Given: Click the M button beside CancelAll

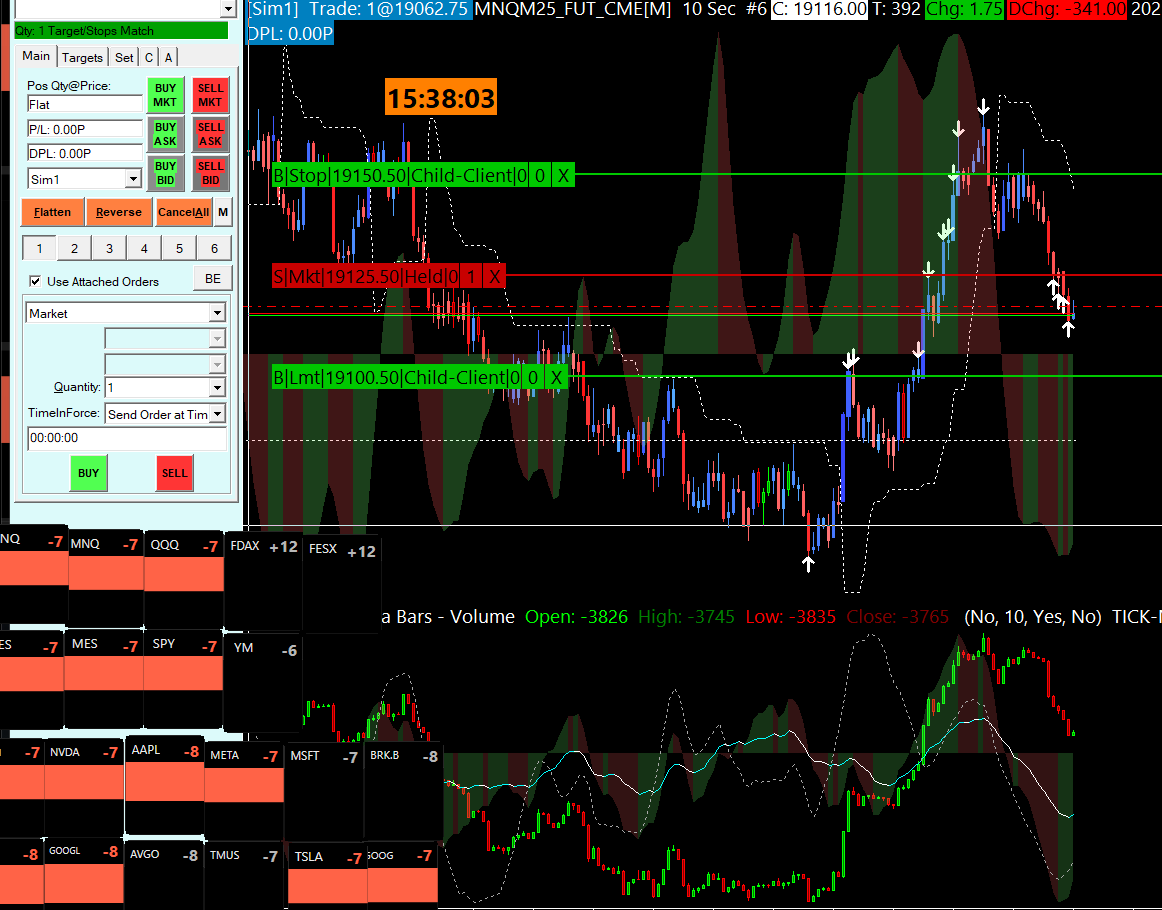Looking at the screenshot, I should pos(223,212).
